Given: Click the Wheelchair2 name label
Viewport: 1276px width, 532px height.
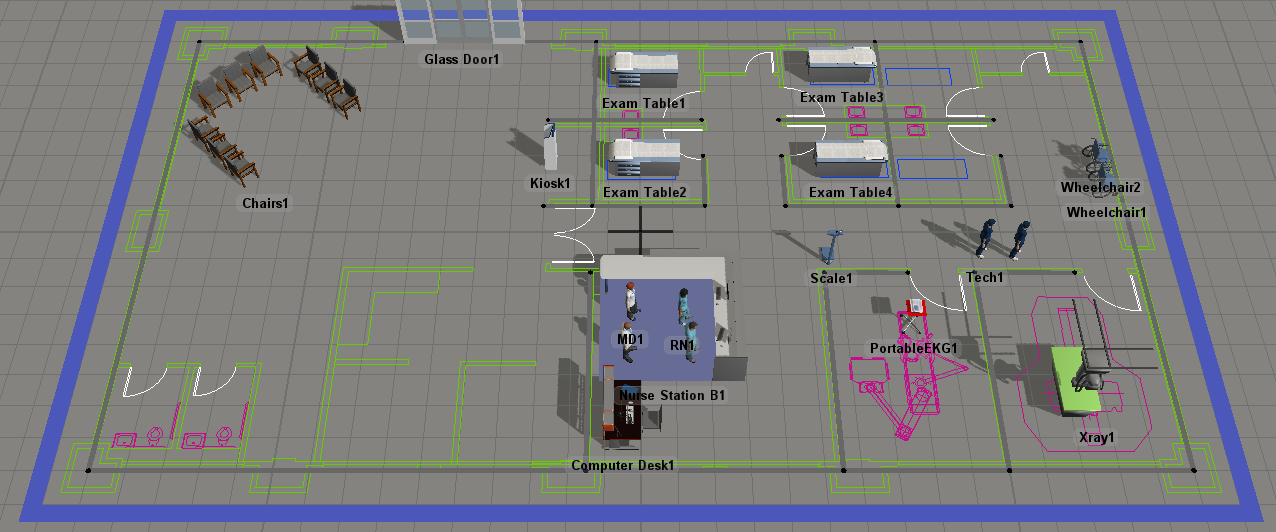Looking at the screenshot, I should 1100,187.
